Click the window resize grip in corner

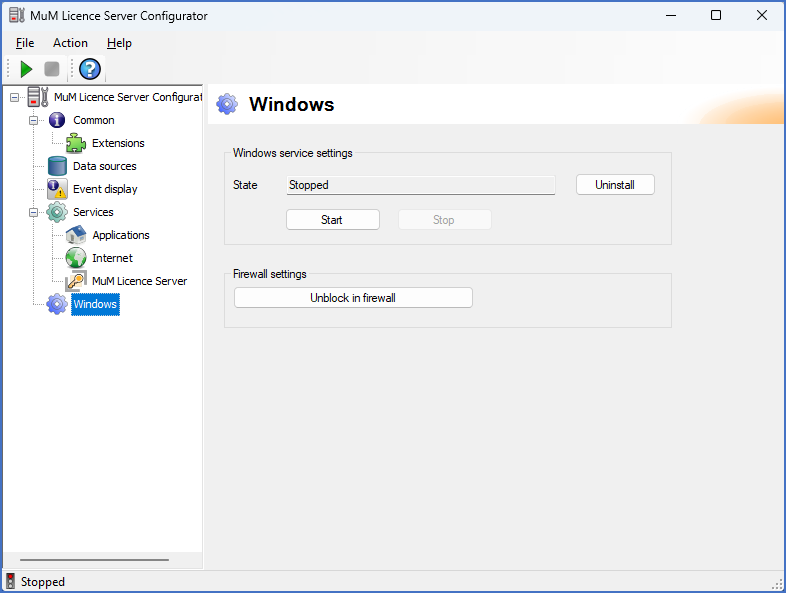pos(778,584)
